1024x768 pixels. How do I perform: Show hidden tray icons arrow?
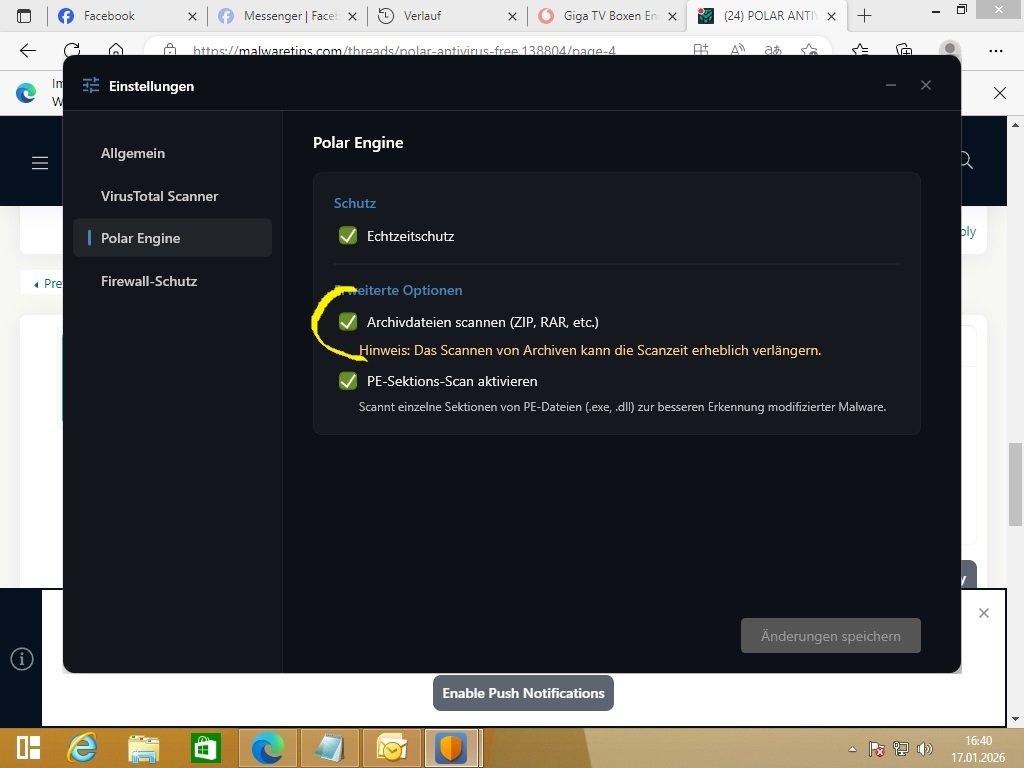click(852, 749)
